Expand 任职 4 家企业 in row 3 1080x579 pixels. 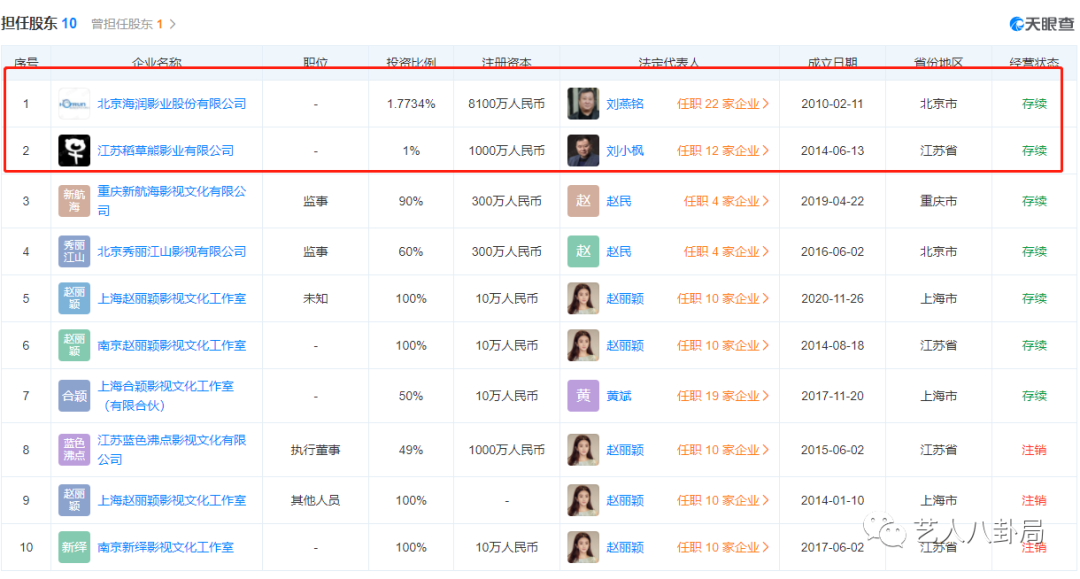click(726, 201)
